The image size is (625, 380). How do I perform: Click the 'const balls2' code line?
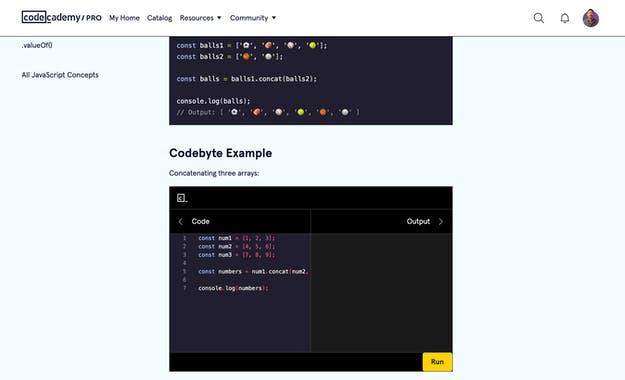[230, 57]
